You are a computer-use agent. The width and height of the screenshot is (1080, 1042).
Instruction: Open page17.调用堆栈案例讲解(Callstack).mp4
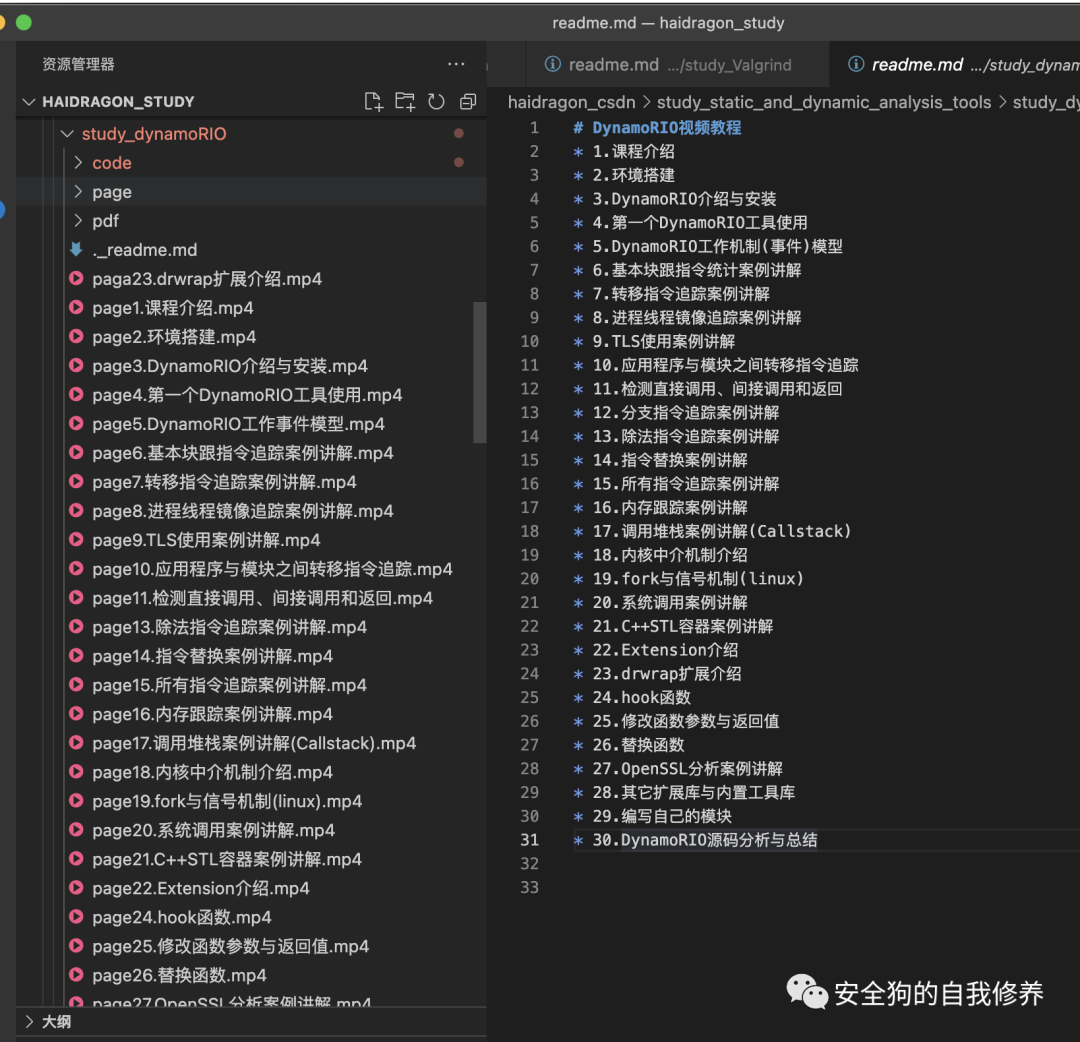(x=254, y=743)
